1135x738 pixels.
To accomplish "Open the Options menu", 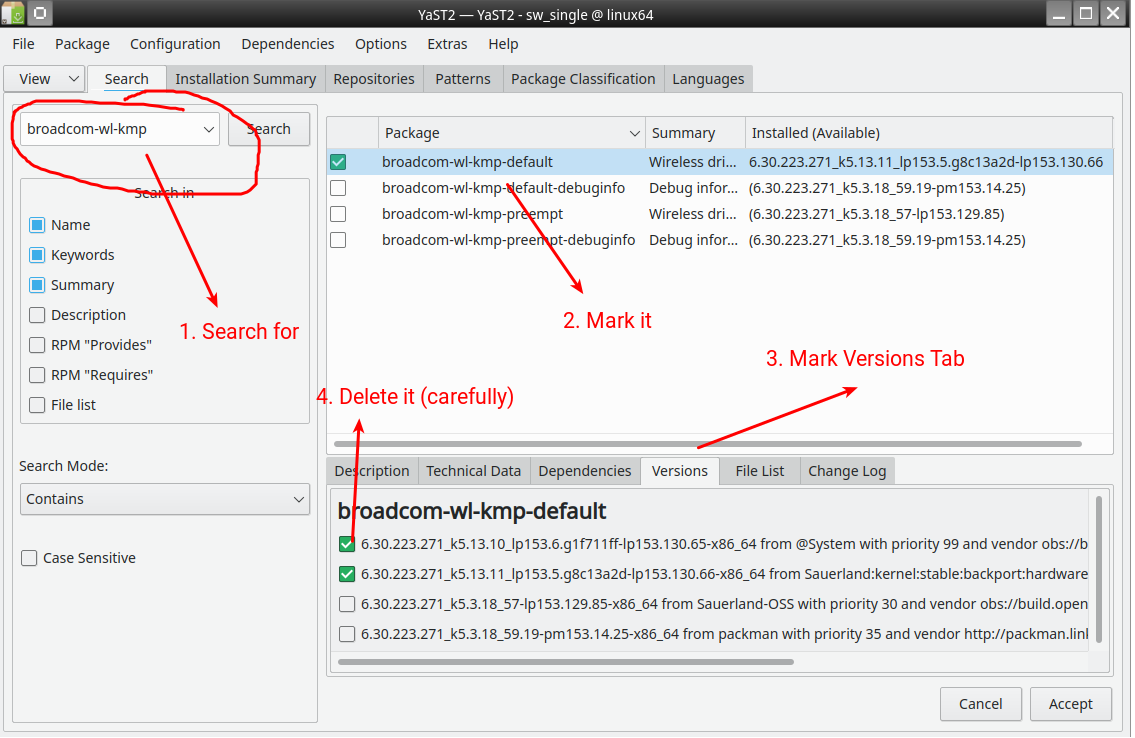I will point(381,44).
